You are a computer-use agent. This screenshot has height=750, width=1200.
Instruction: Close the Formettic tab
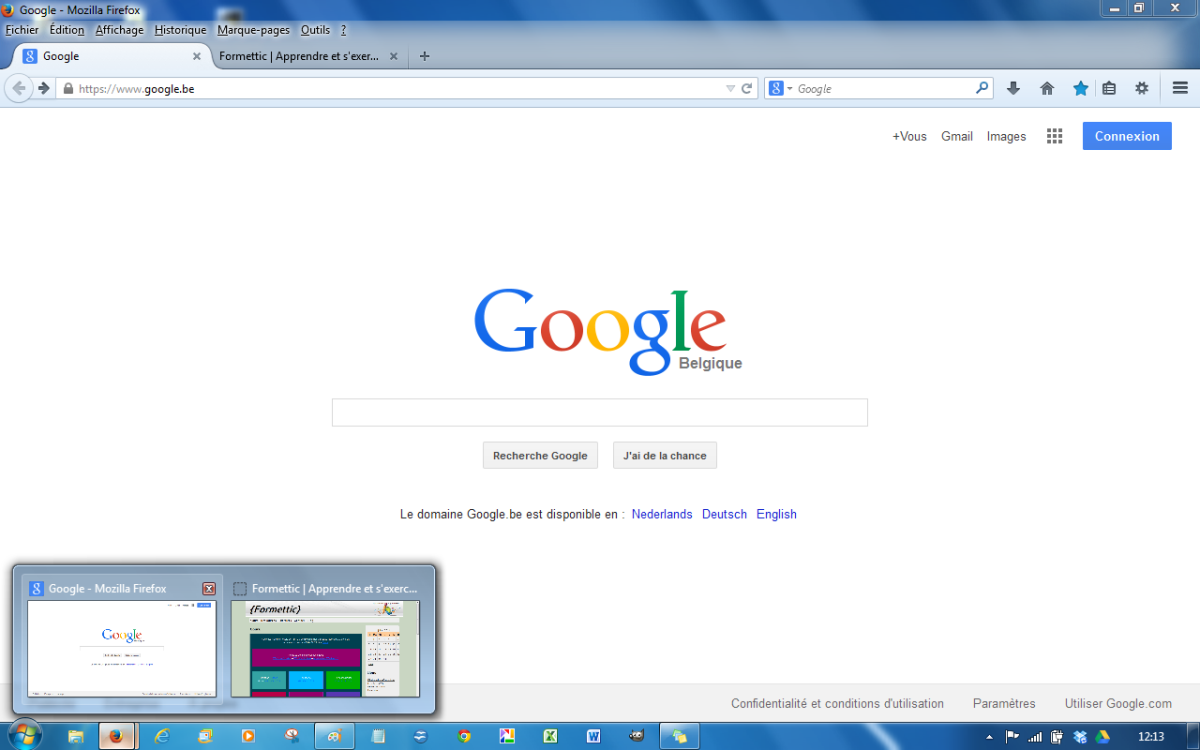click(394, 56)
